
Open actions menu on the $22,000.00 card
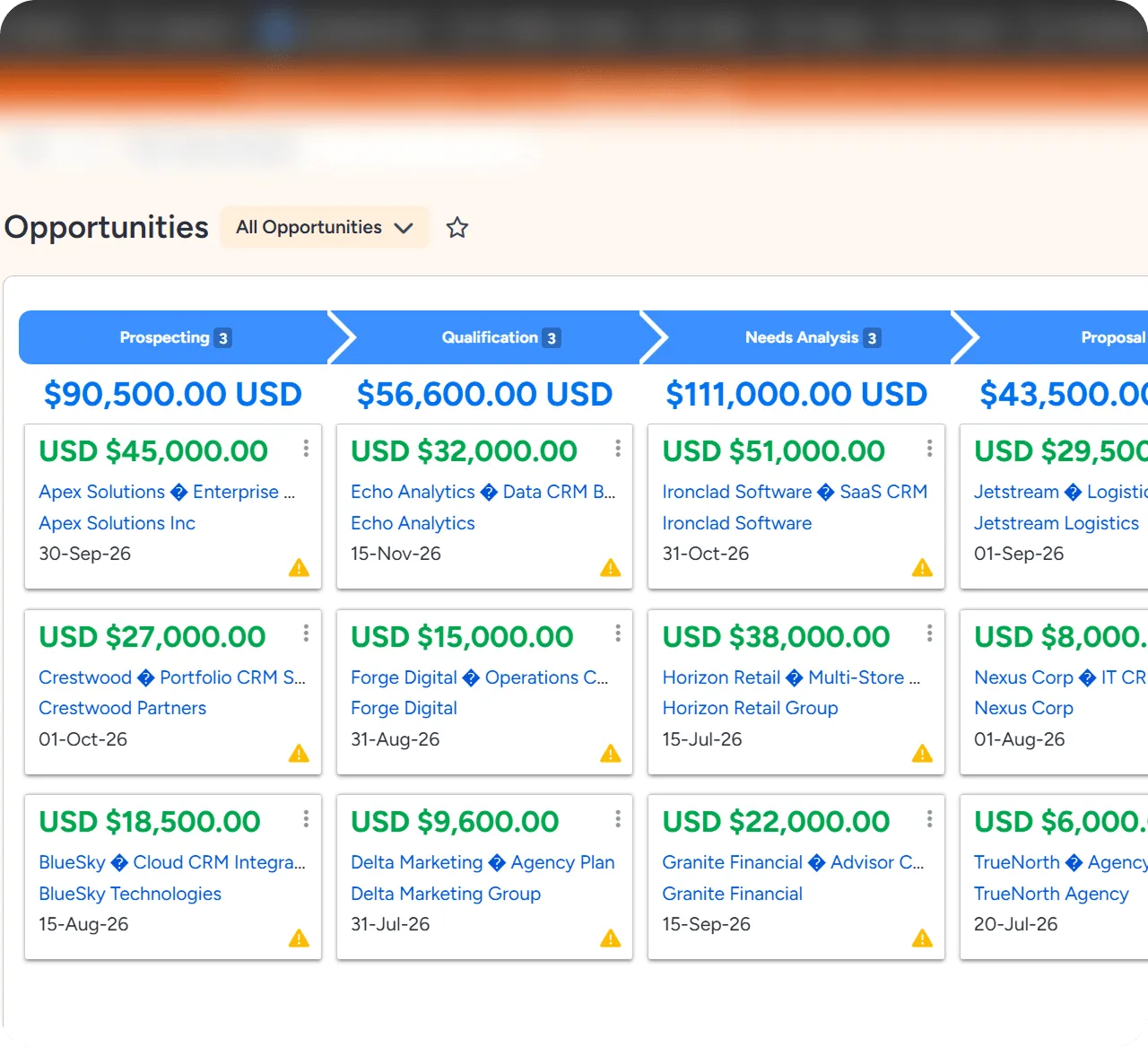click(929, 818)
